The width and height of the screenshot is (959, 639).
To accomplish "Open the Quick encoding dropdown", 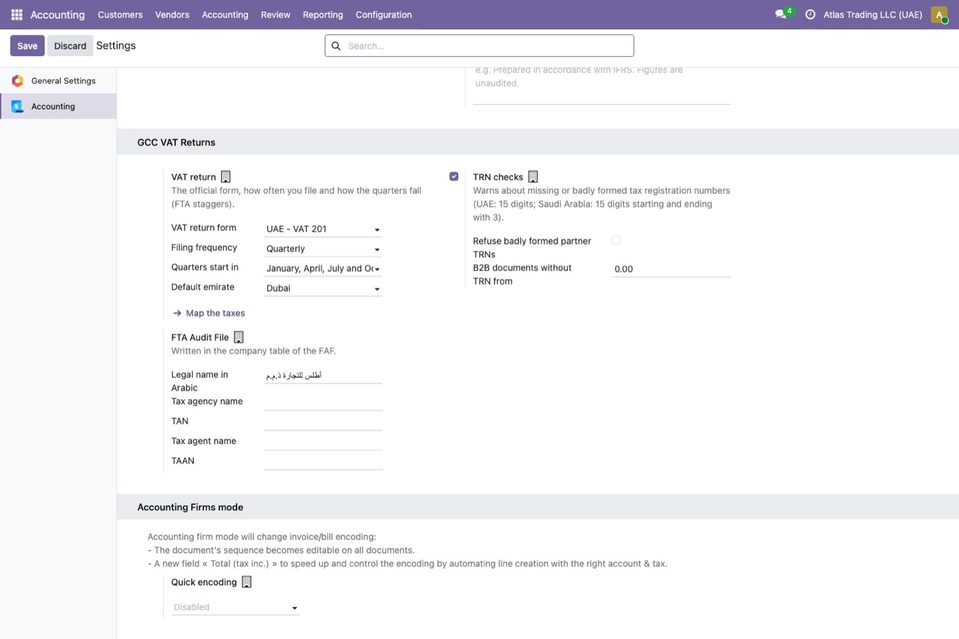I will 235,607.
